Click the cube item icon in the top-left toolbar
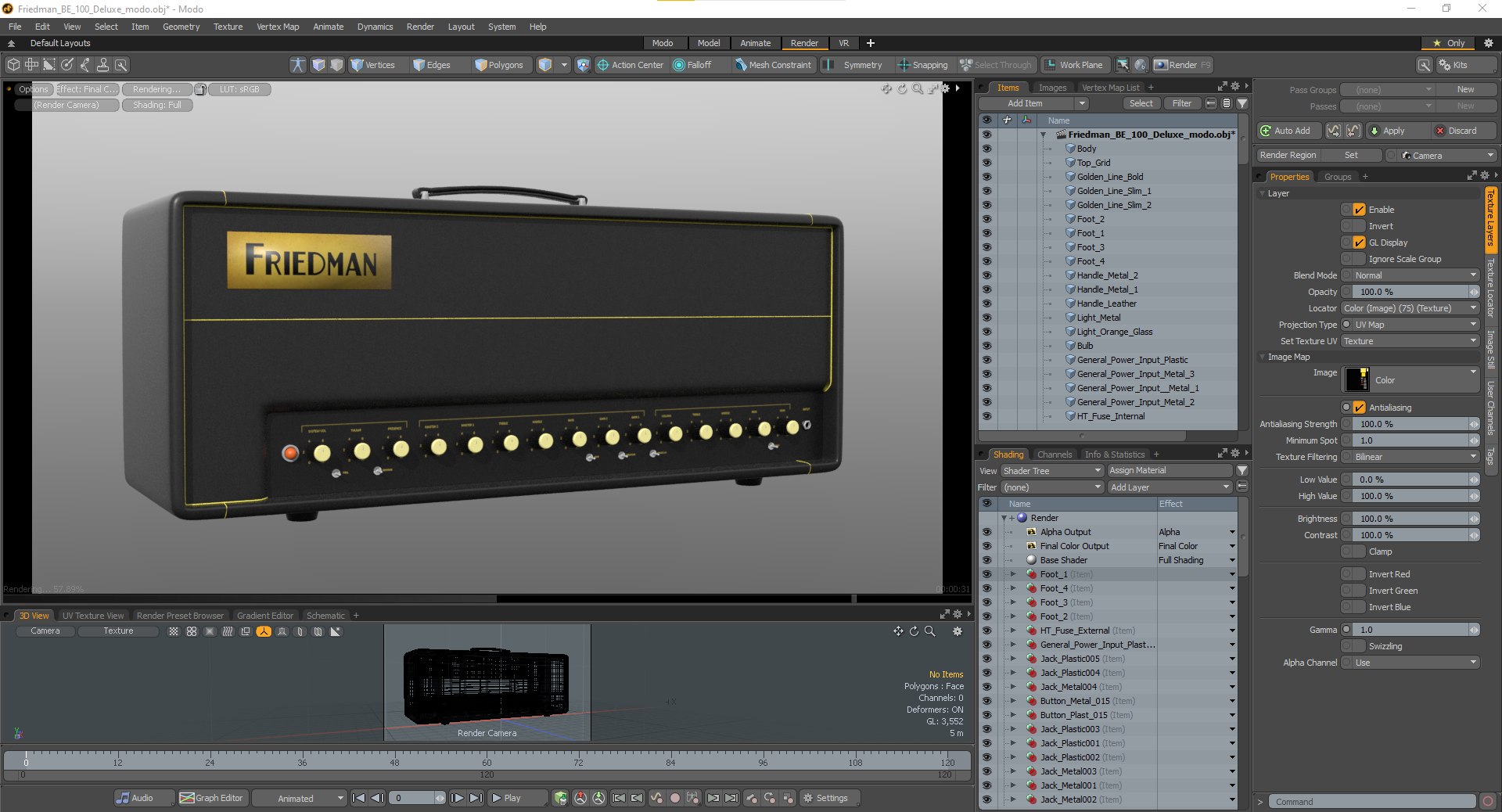This screenshot has height=812, width=1502. pos(13,65)
